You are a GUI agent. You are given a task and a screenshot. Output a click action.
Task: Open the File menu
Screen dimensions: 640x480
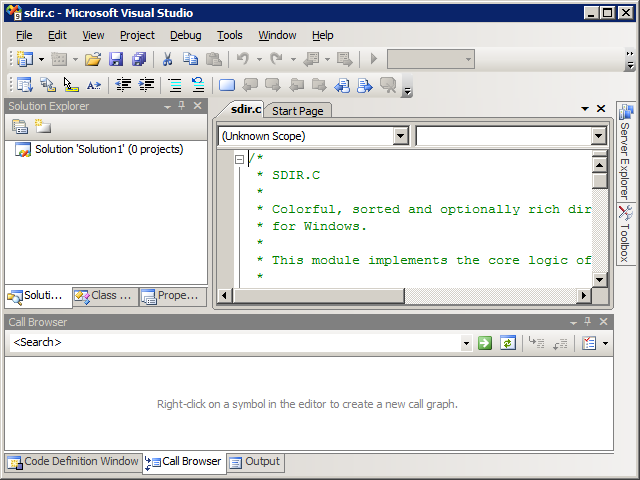[24, 36]
